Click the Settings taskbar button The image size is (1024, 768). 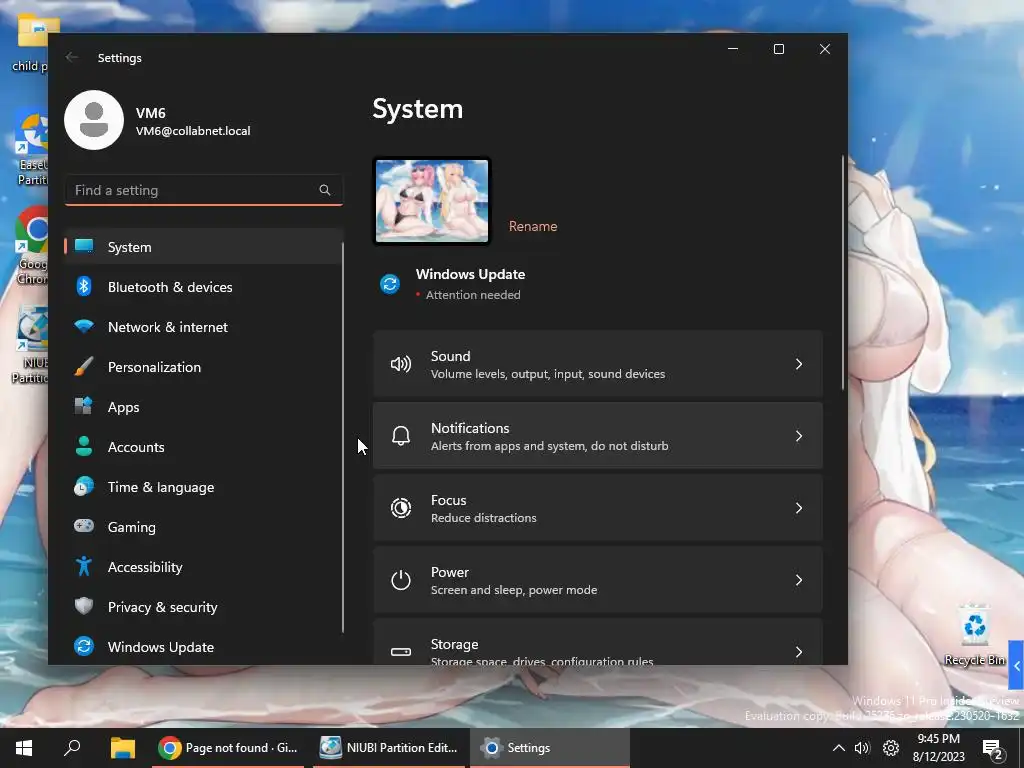click(x=549, y=748)
